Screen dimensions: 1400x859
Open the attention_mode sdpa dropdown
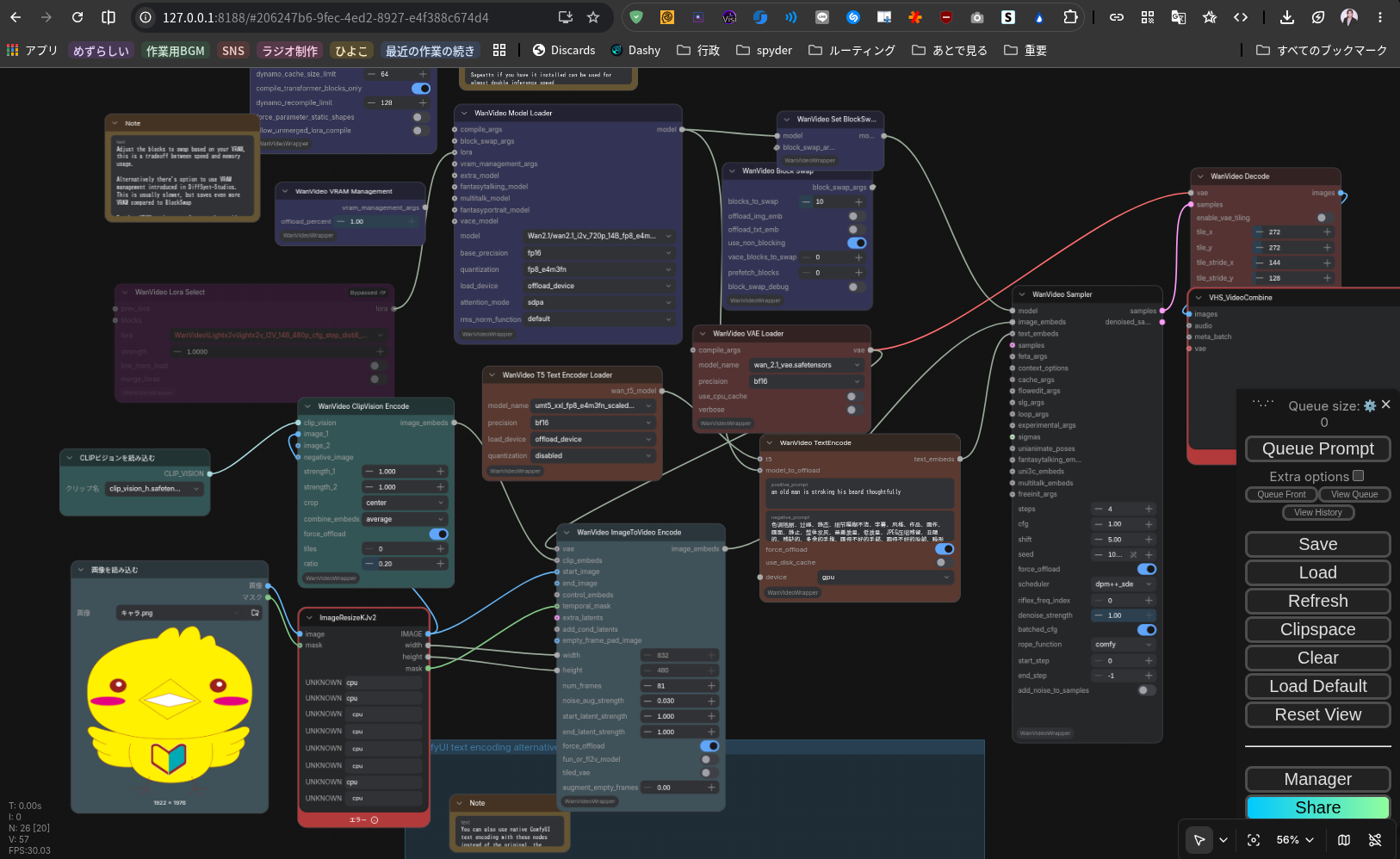point(599,302)
